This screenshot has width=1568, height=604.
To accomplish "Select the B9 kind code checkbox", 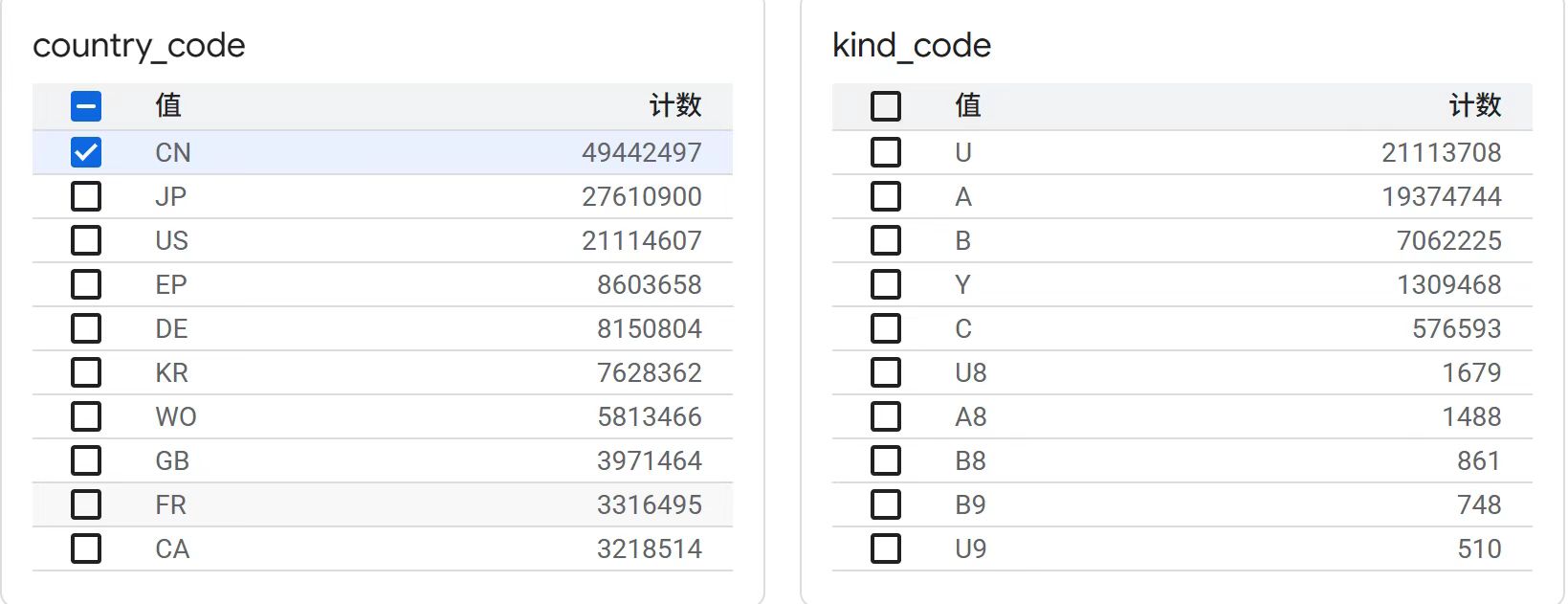I will point(886,504).
